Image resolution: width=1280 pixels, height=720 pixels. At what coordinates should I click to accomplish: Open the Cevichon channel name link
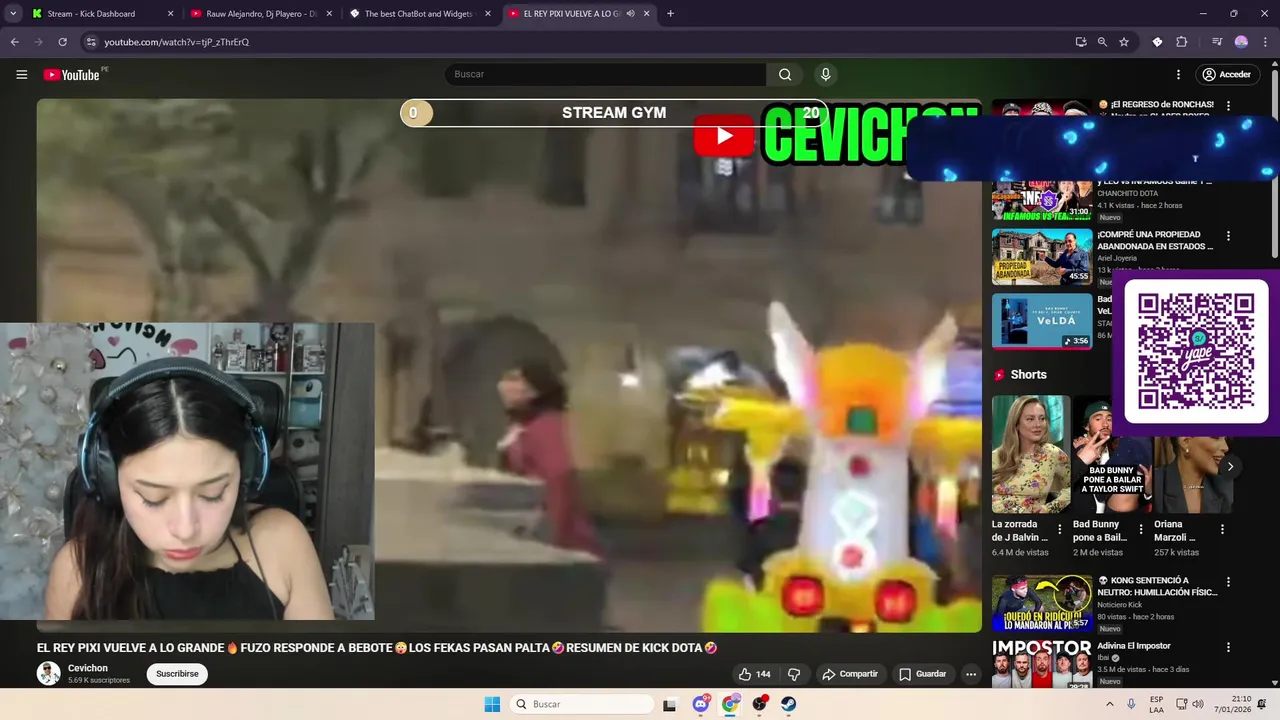[x=88, y=668]
